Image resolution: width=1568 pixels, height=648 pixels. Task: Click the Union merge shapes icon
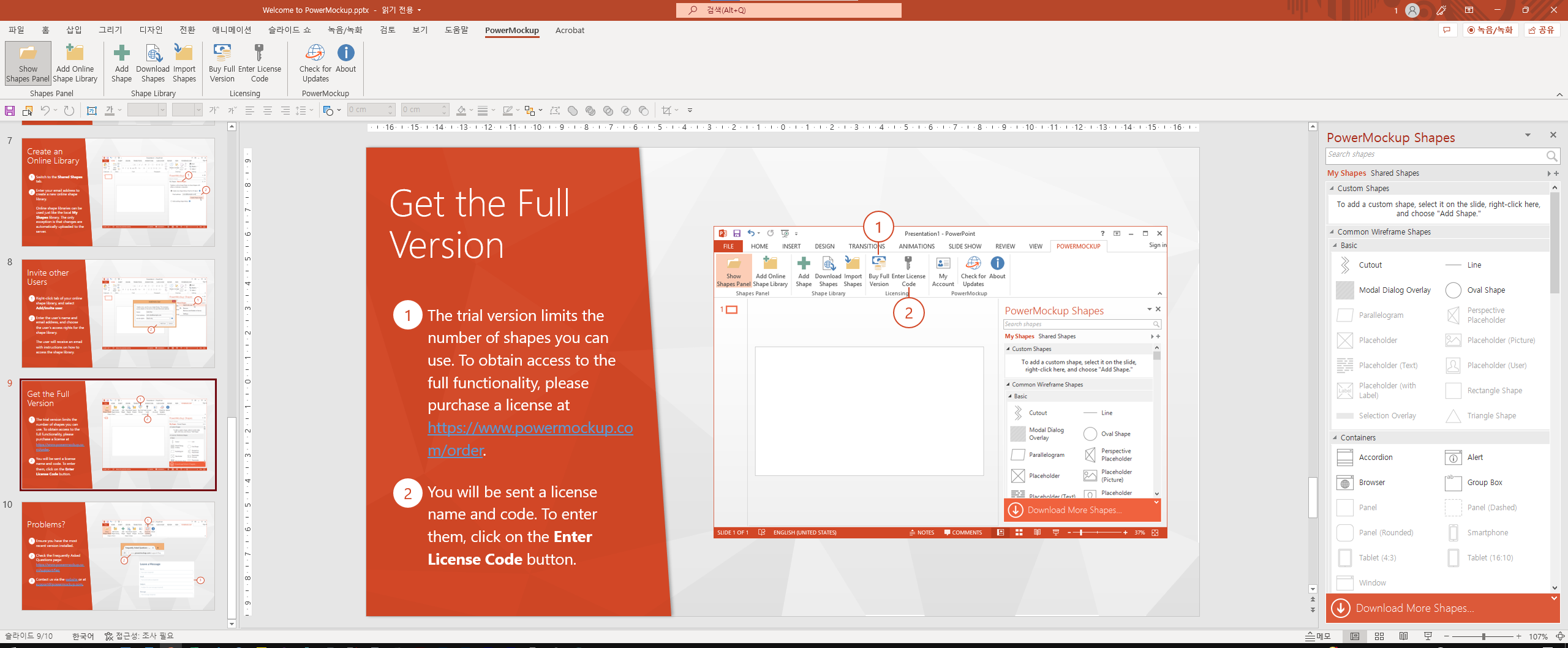coord(573,111)
